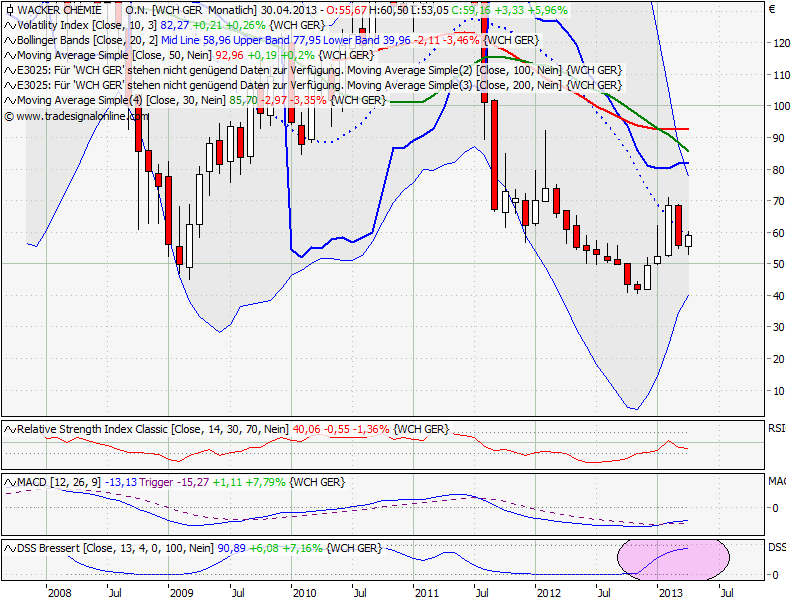800x600 pixels.
Task: Select the pink ellipse annotation on DSS panel
Action: pyautogui.click(x=675, y=560)
